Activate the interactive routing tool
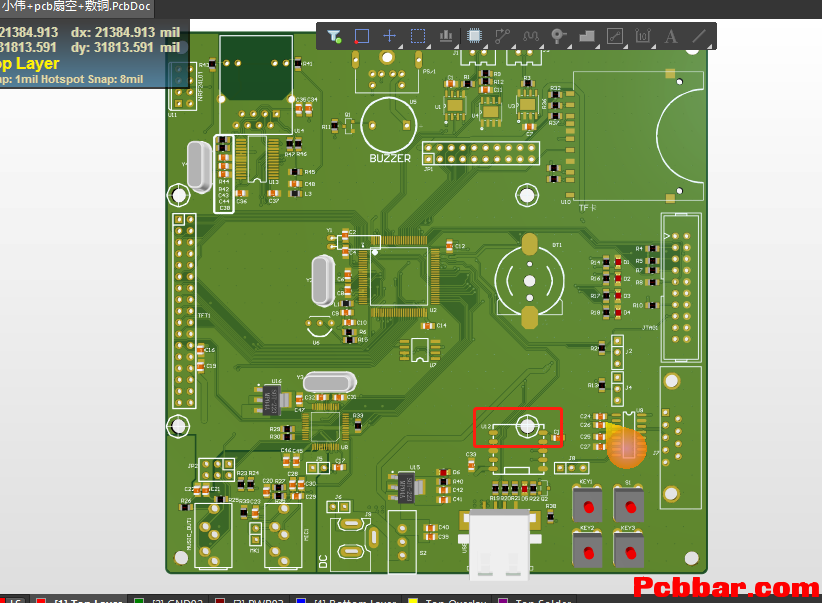 coord(502,36)
